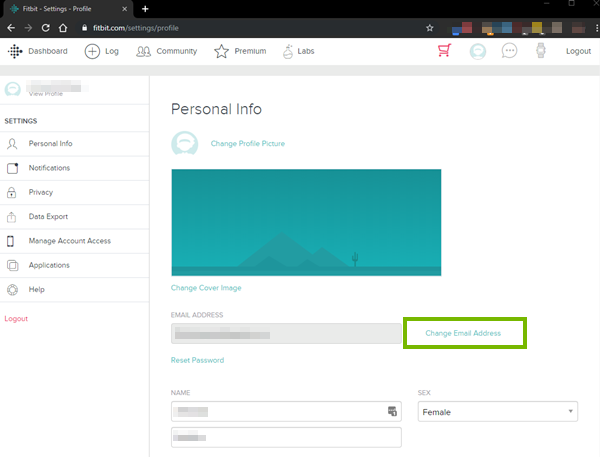Open the messages chat bubble icon
The width and height of the screenshot is (600, 457).
pos(509,51)
